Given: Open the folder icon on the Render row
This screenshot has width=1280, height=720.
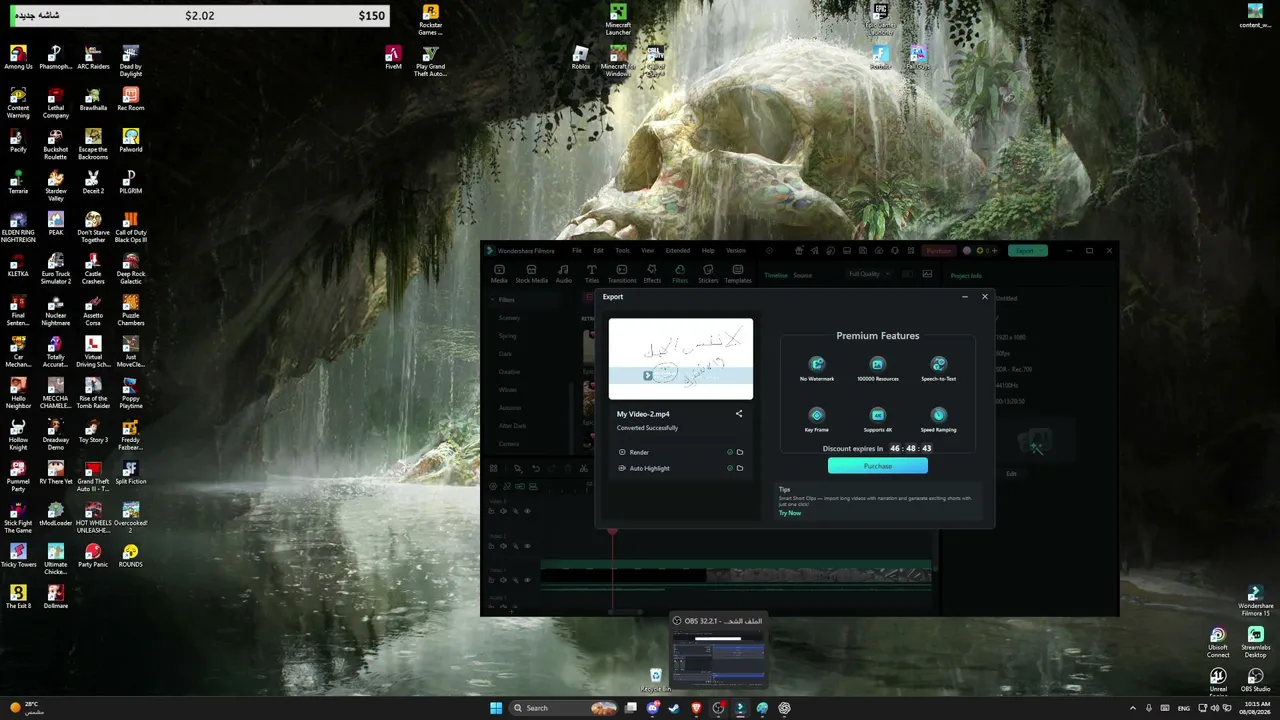Looking at the screenshot, I should (740, 452).
